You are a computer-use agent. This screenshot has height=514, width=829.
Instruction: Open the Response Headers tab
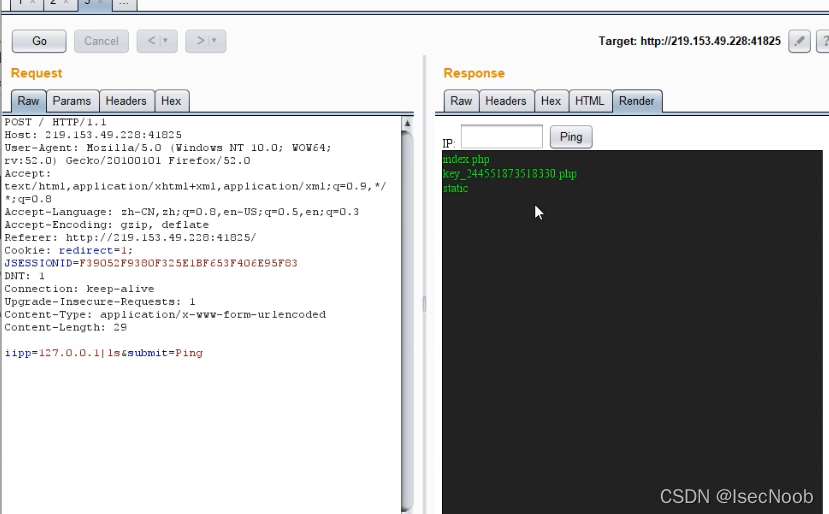point(506,101)
